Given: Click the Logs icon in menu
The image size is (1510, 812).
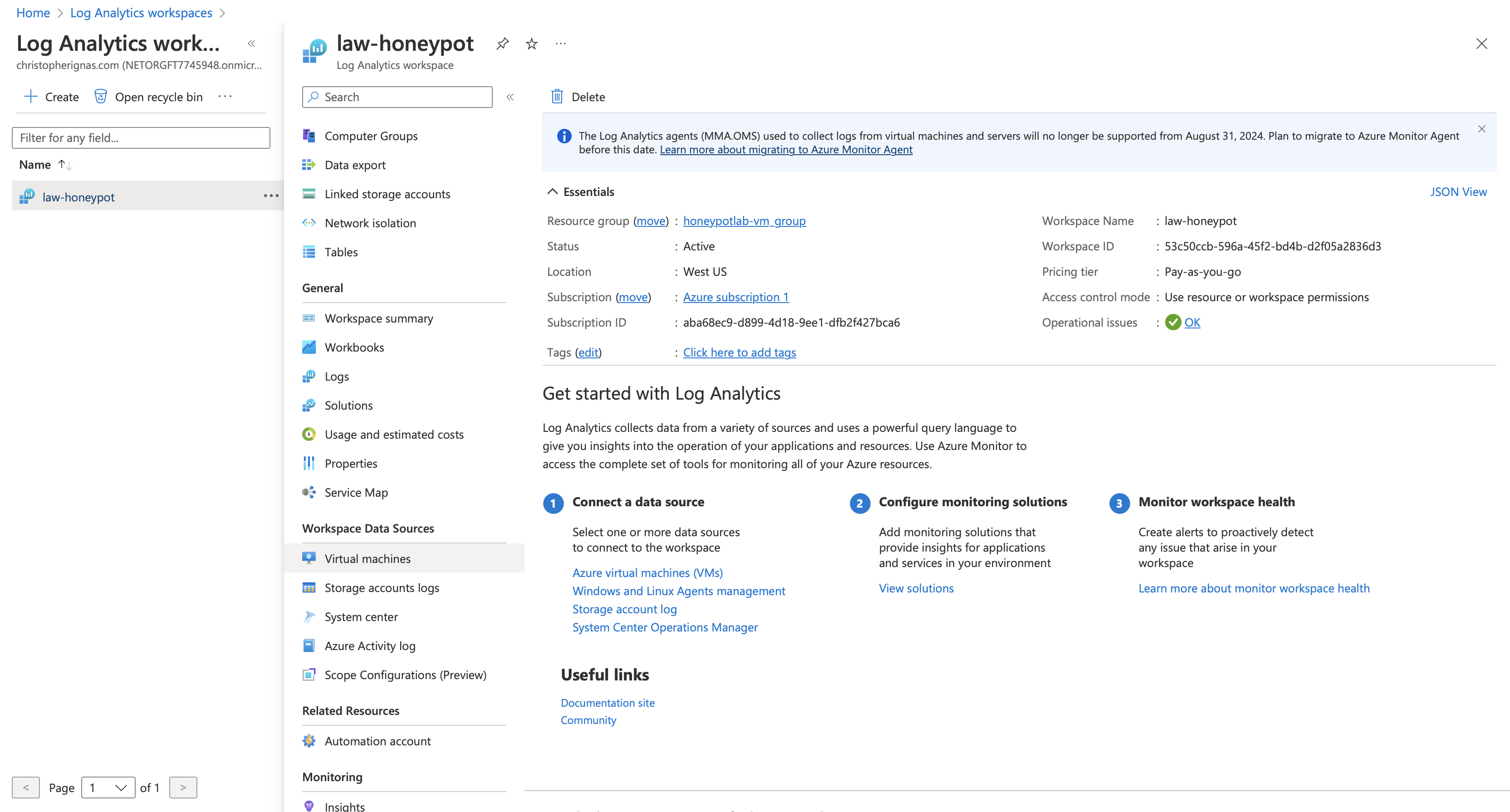Looking at the screenshot, I should pos(309,376).
